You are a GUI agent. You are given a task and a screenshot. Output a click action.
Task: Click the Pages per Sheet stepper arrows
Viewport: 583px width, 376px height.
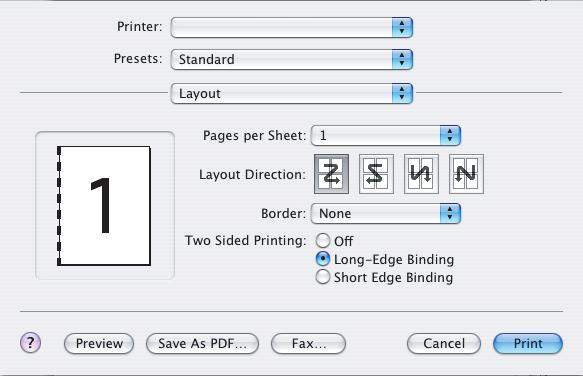point(450,135)
